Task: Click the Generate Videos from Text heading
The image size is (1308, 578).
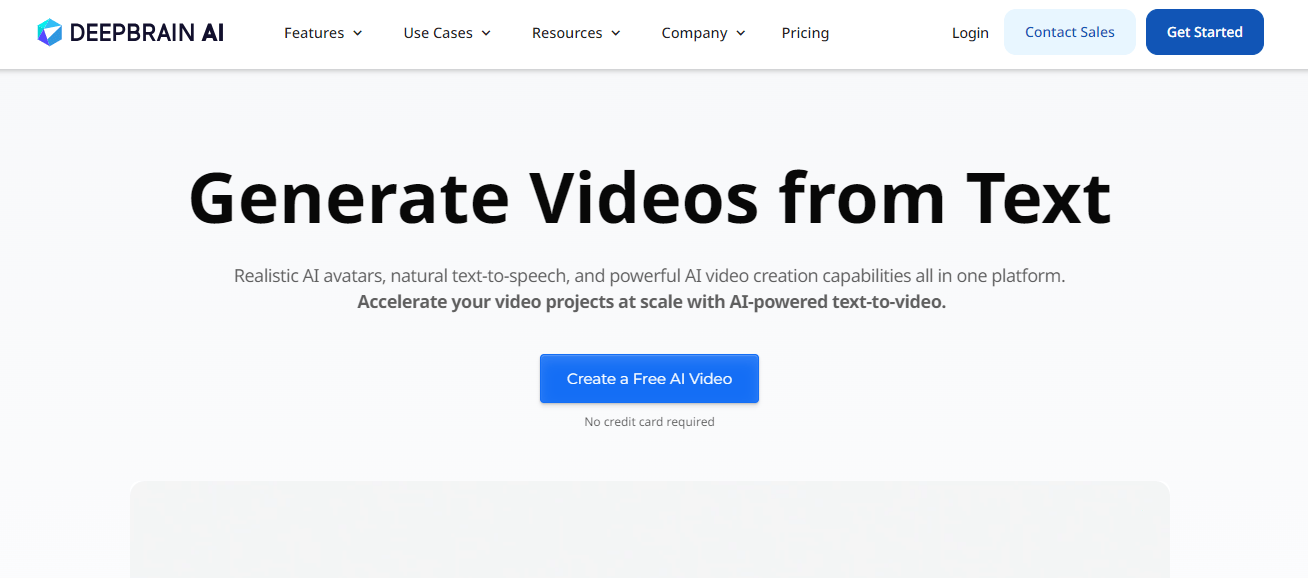Action: (649, 197)
